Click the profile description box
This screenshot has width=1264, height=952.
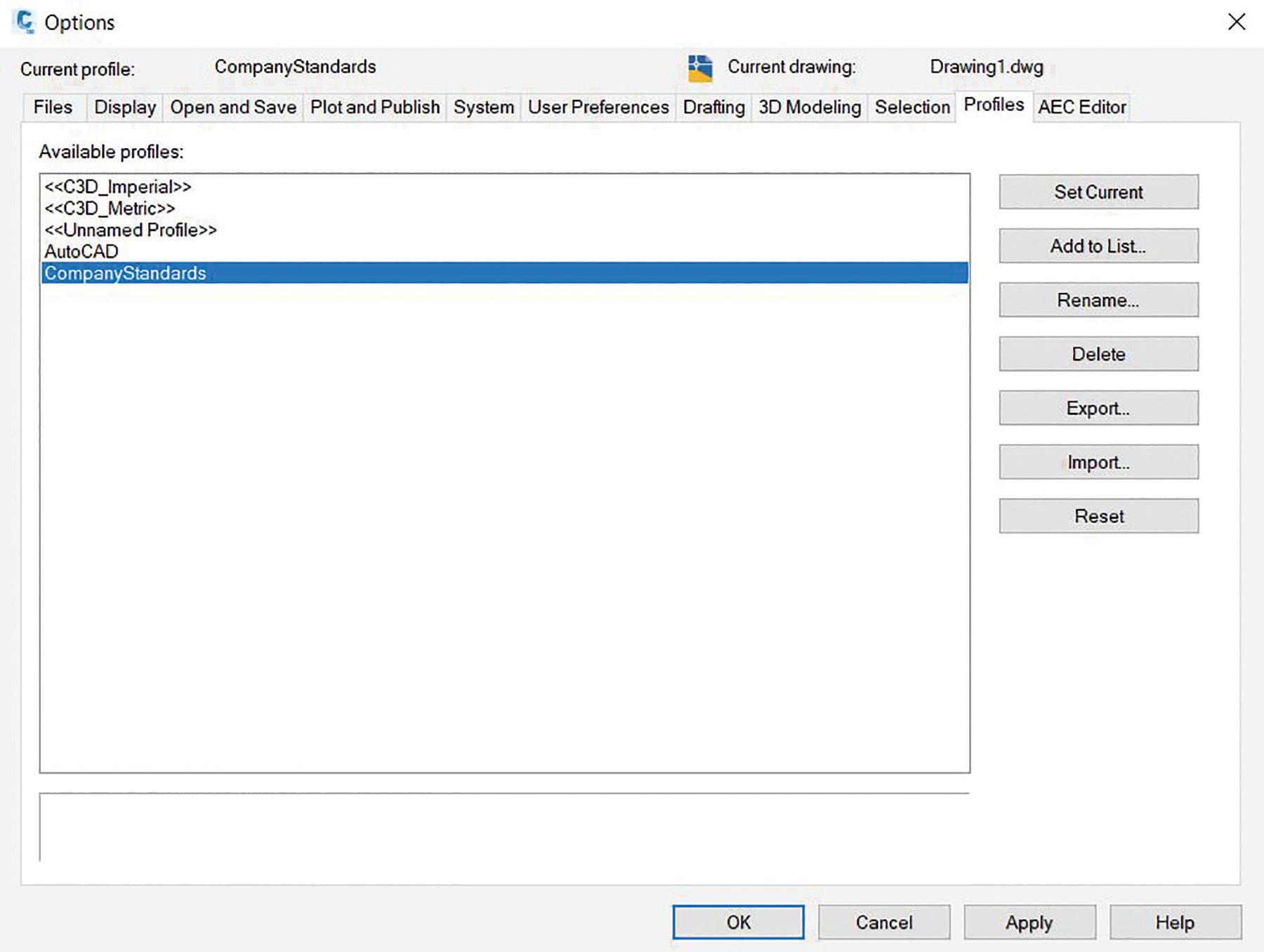pyautogui.click(x=504, y=827)
